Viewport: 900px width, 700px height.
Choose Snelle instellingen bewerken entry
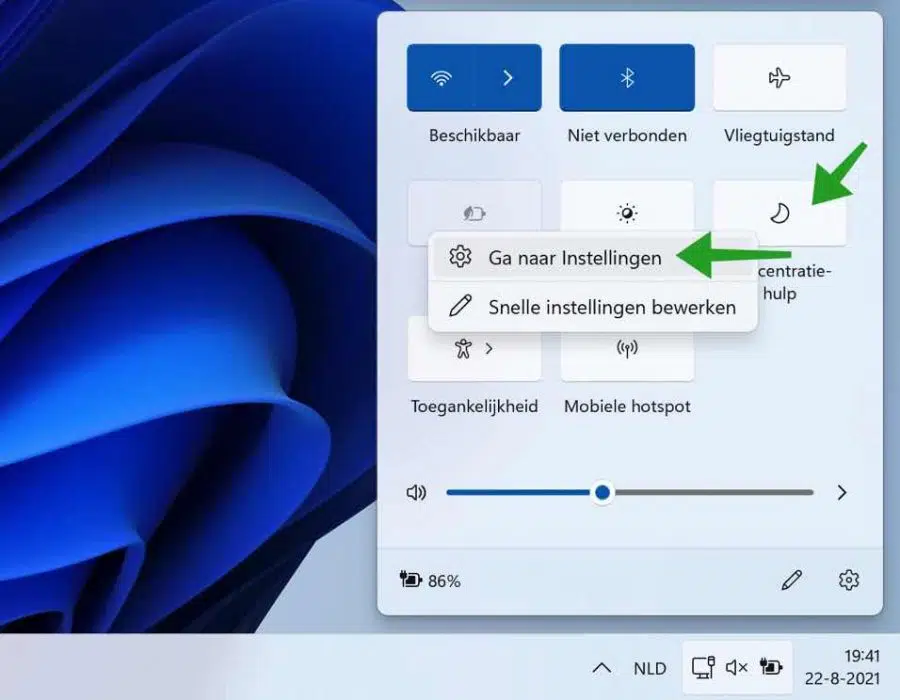[x=592, y=307]
